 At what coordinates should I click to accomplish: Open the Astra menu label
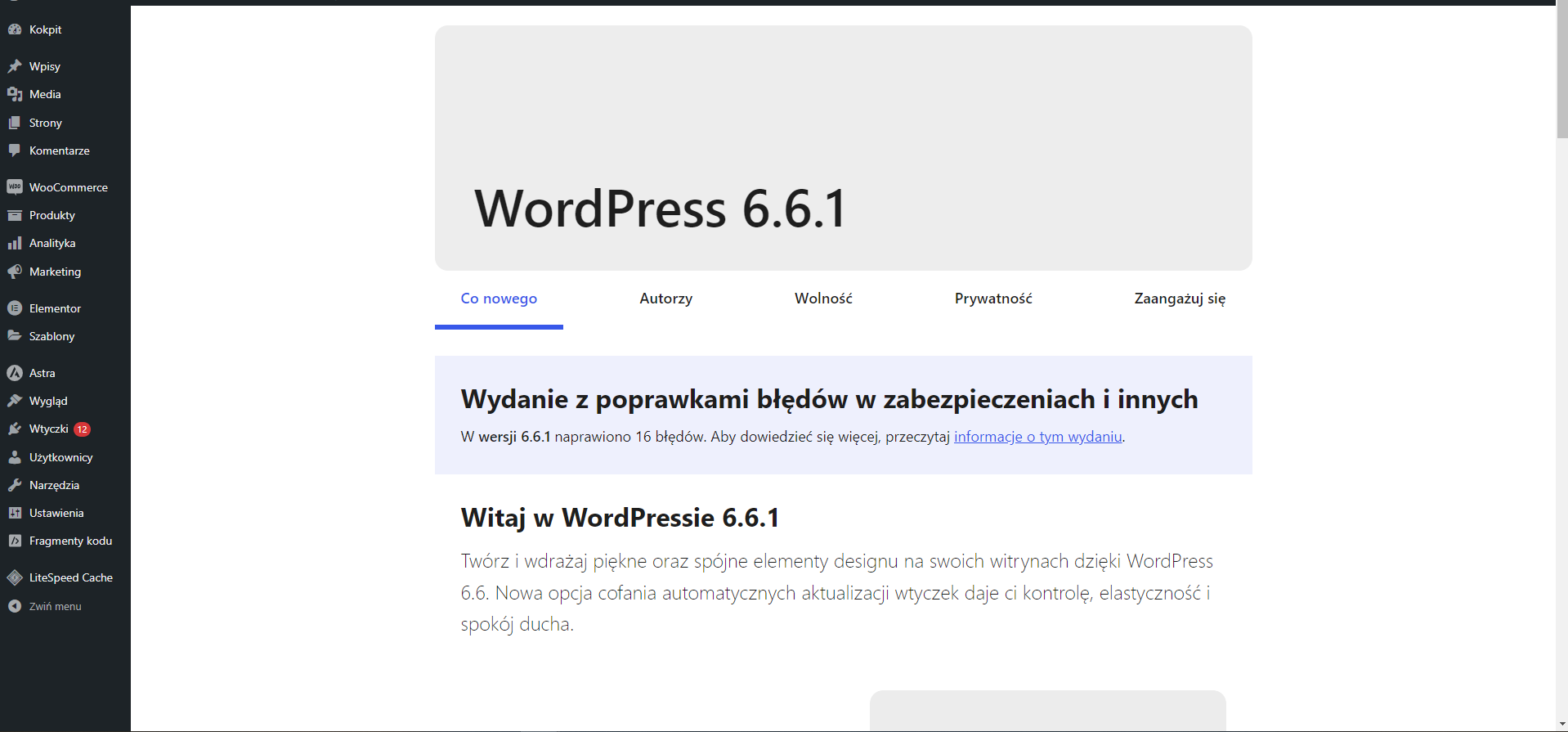pos(43,373)
